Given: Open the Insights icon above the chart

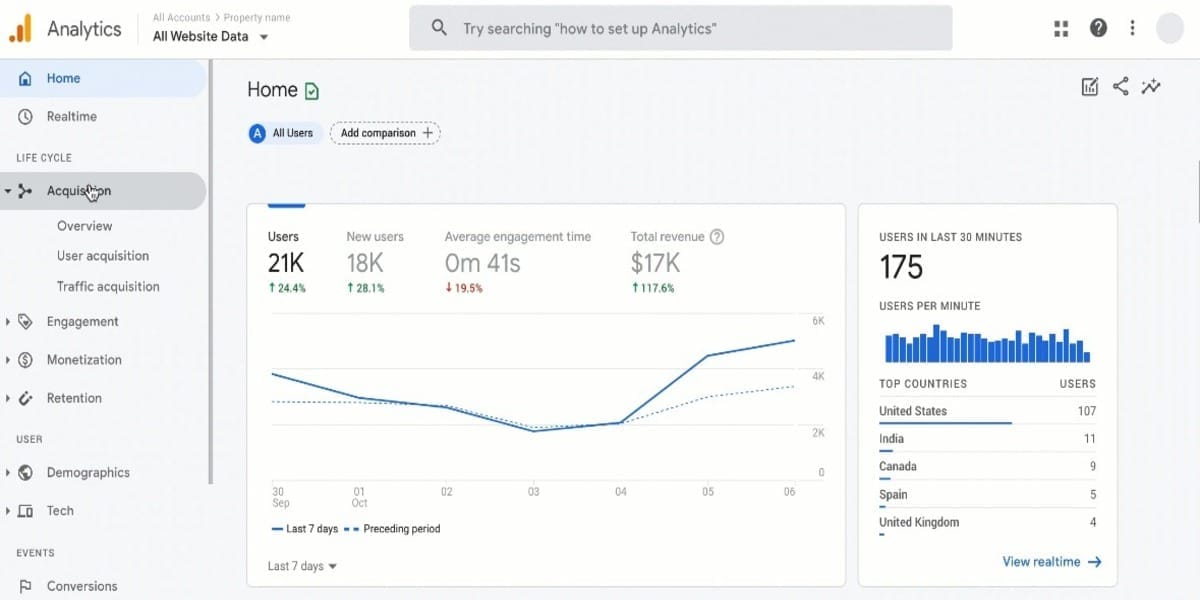Looking at the screenshot, I should pos(1151,87).
